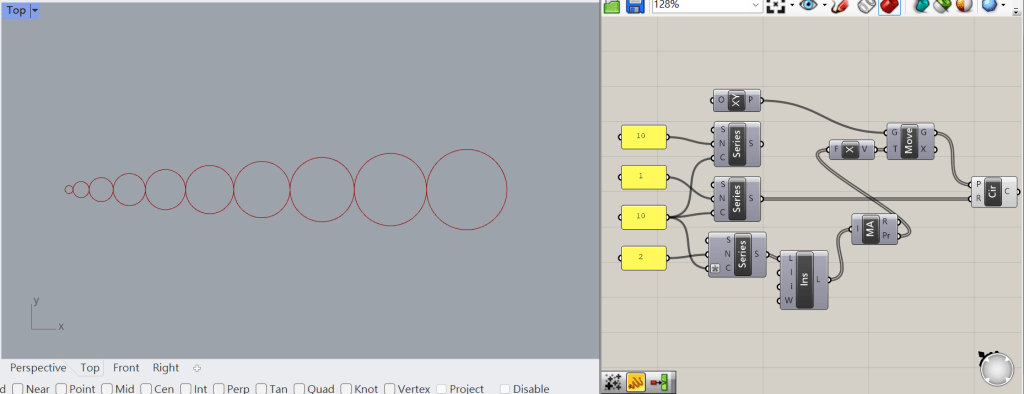Viewport: 1024px width, 394px height.
Task: Select the Move component
Action: 910,141
